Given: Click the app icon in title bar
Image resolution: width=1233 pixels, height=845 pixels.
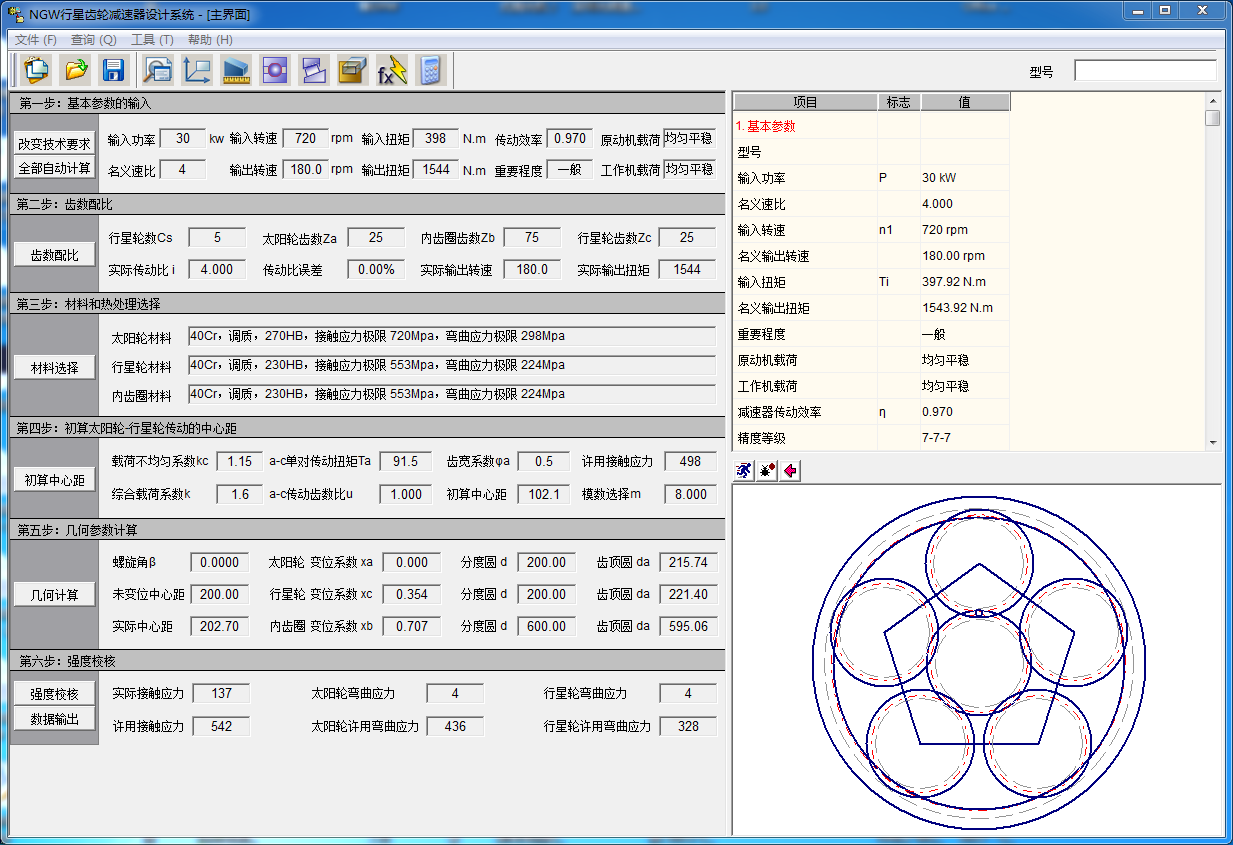Looking at the screenshot, I should point(14,14).
